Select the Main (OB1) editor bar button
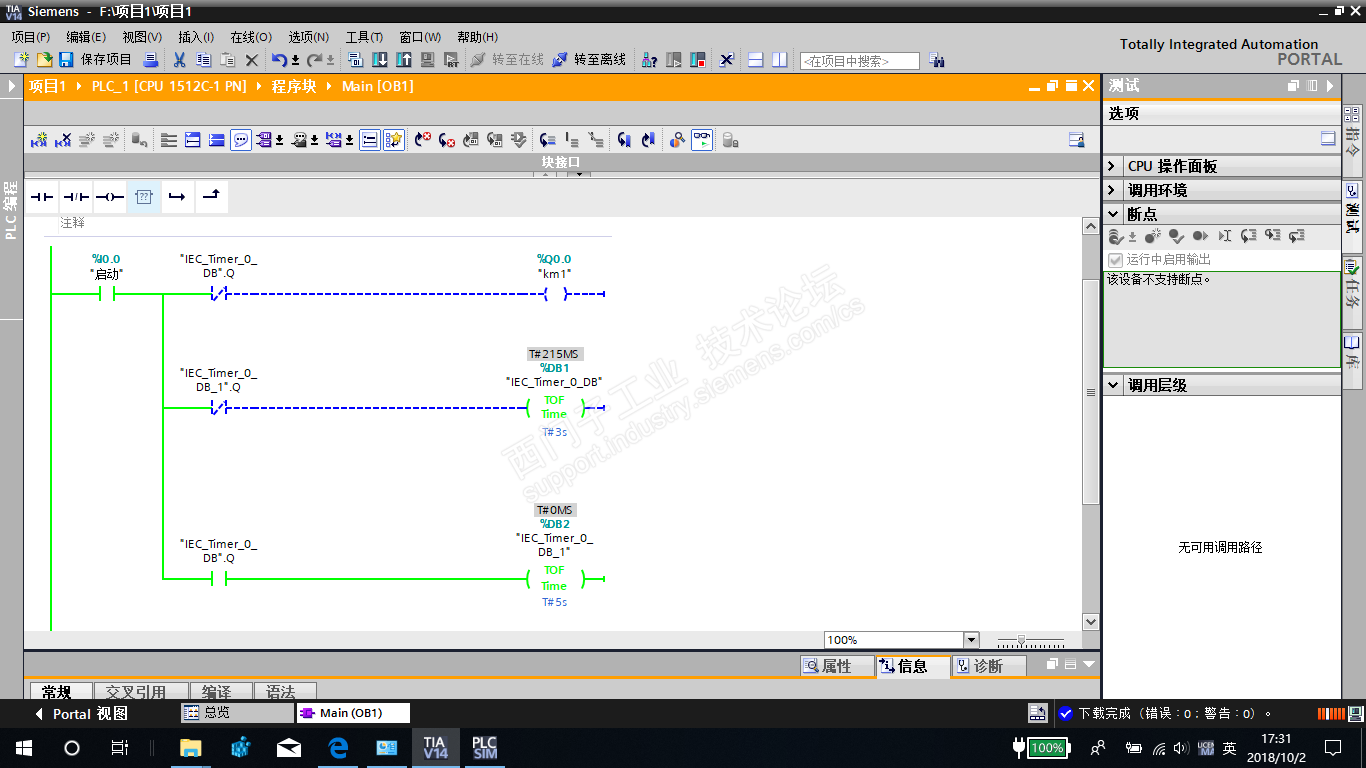 [x=354, y=713]
